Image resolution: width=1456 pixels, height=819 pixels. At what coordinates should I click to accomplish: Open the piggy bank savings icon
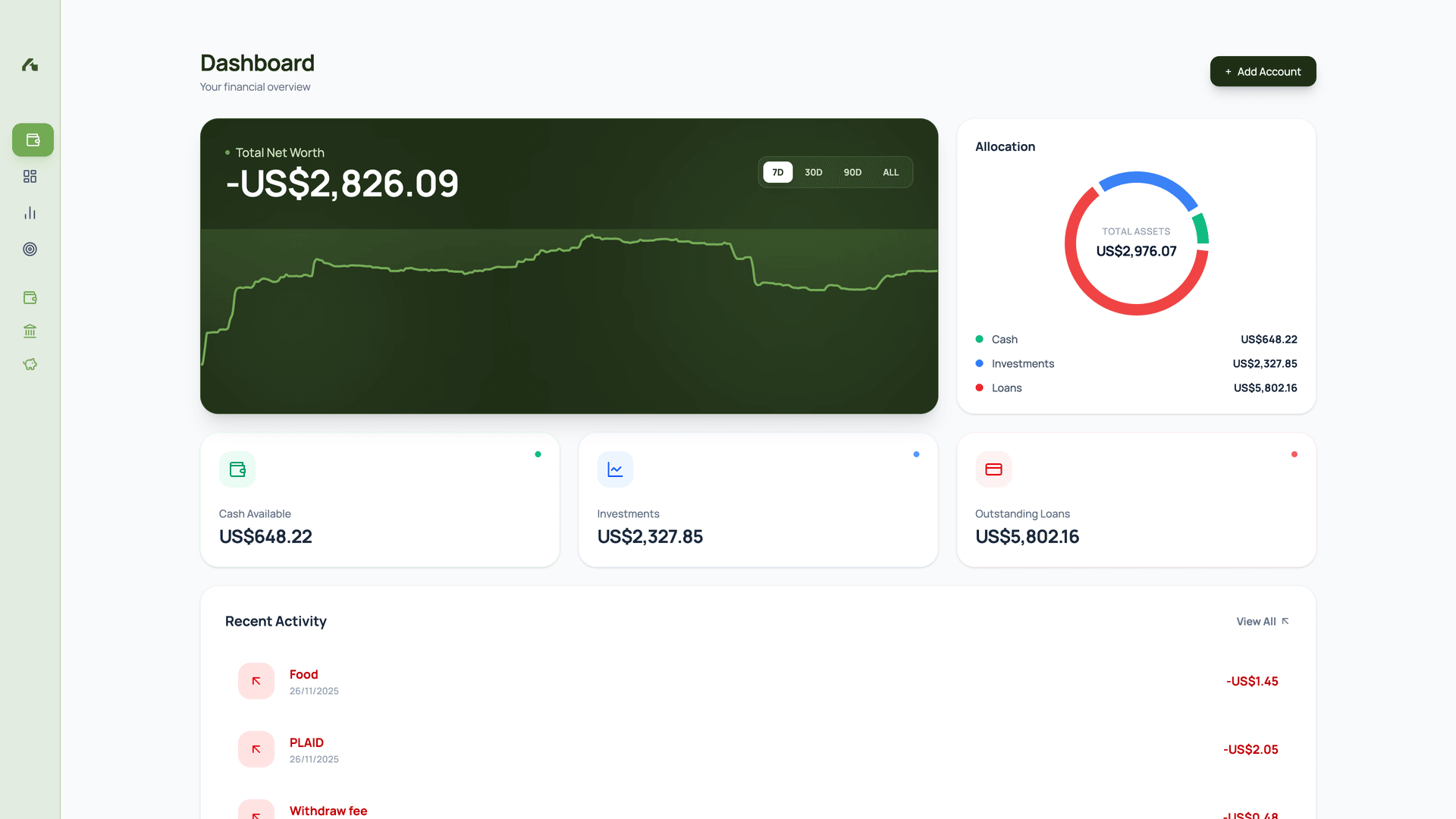(x=30, y=364)
